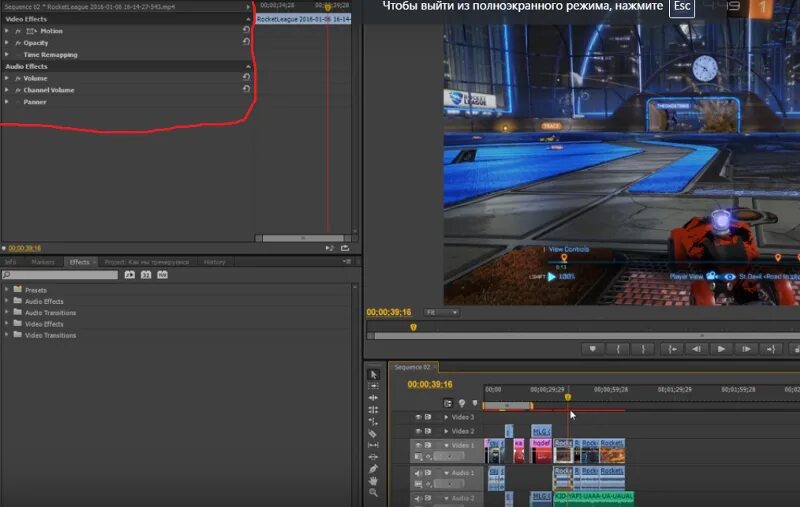Collapse the Video 1 track
This screenshot has height=507, width=800.
click(446, 445)
